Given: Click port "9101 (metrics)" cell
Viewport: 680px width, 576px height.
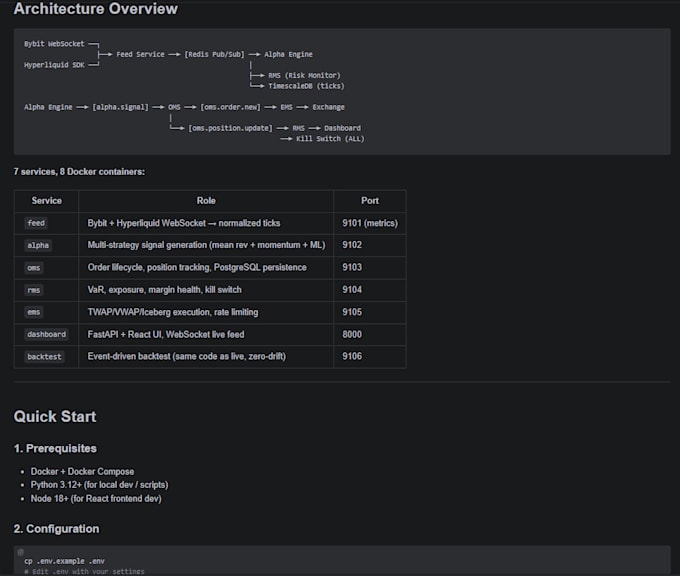Looking at the screenshot, I should (x=370, y=223).
